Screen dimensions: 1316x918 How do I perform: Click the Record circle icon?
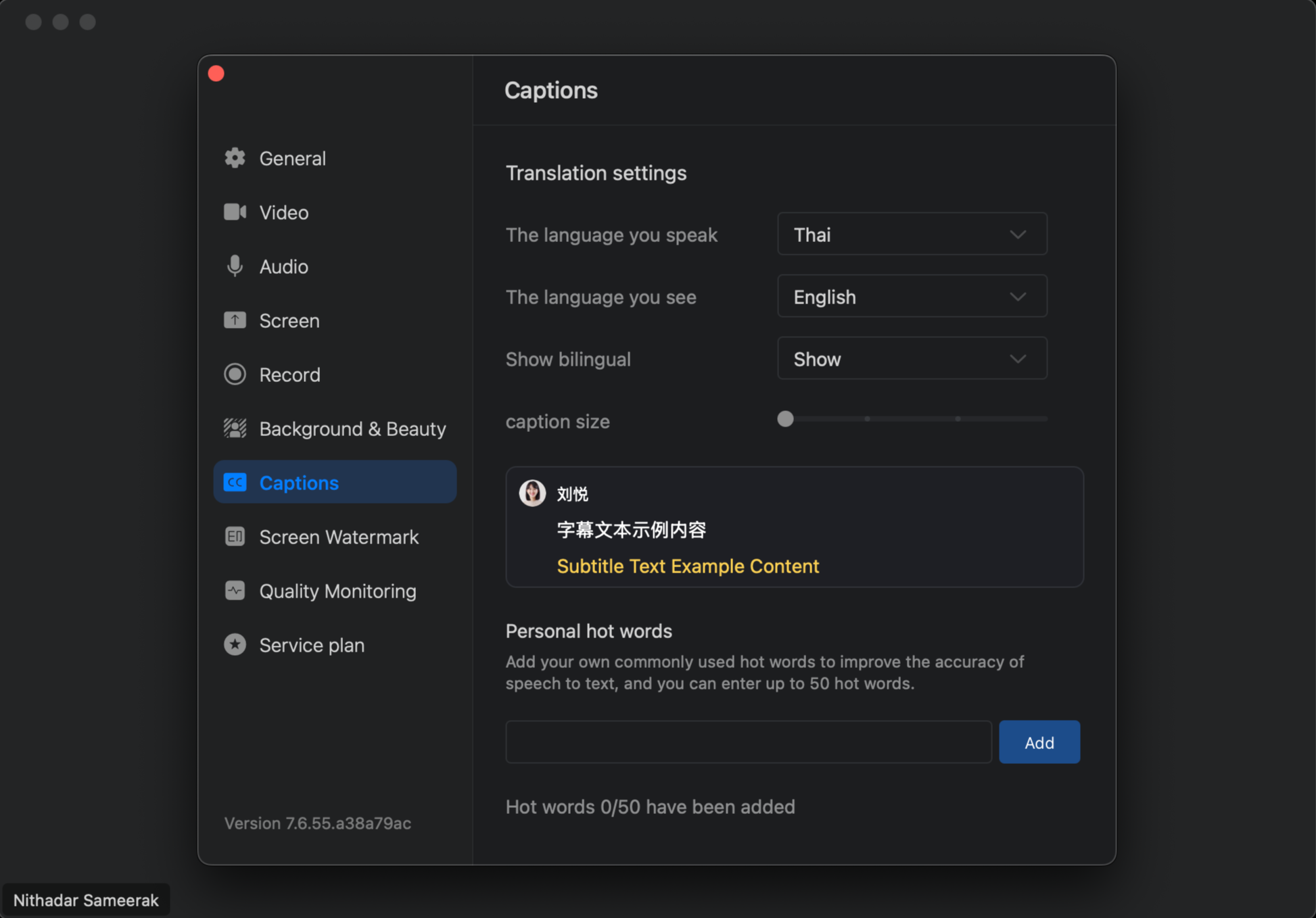coord(235,375)
